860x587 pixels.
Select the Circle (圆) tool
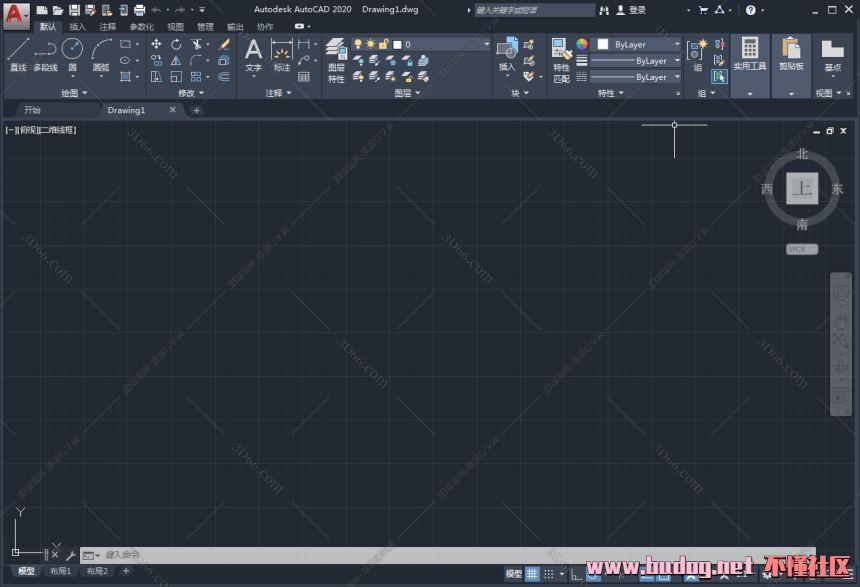(72, 54)
